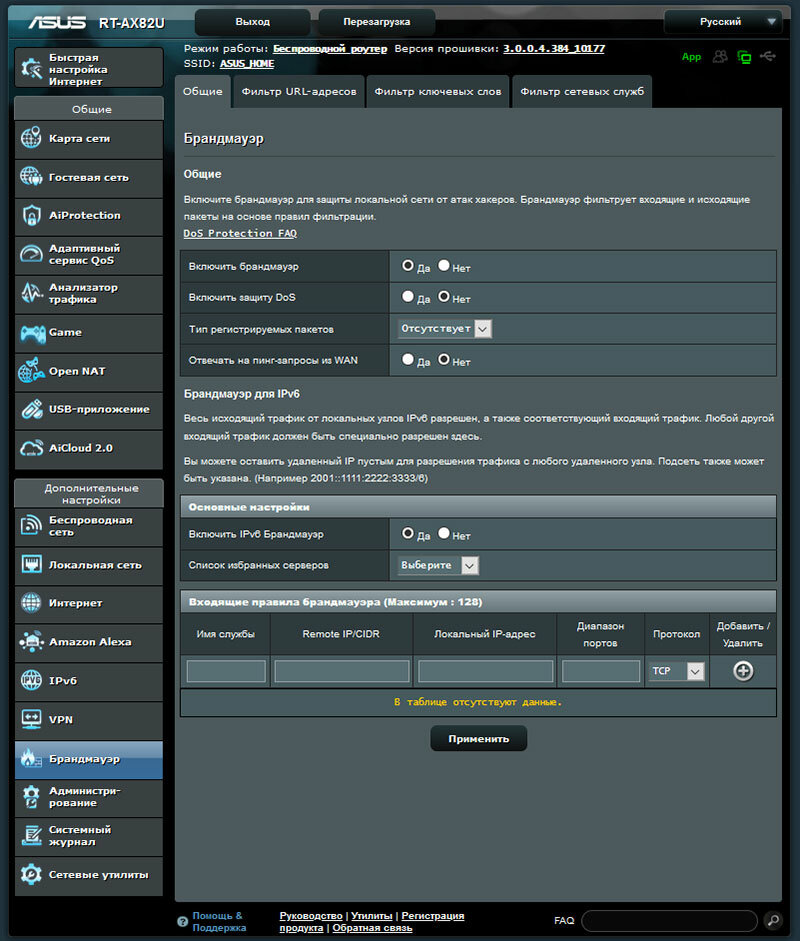Click the guest users status icon
This screenshot has width=800, height=941.
click(720, 57)
